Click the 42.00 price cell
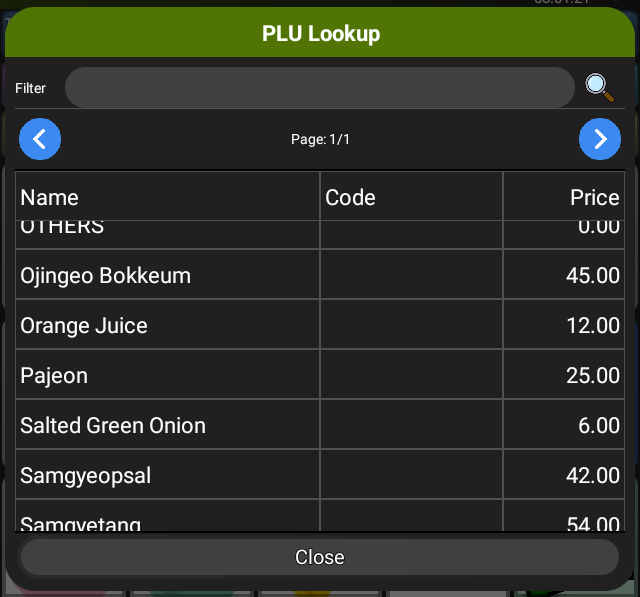The width and height of the screenshot is (640, 597). tap(592, 475)
